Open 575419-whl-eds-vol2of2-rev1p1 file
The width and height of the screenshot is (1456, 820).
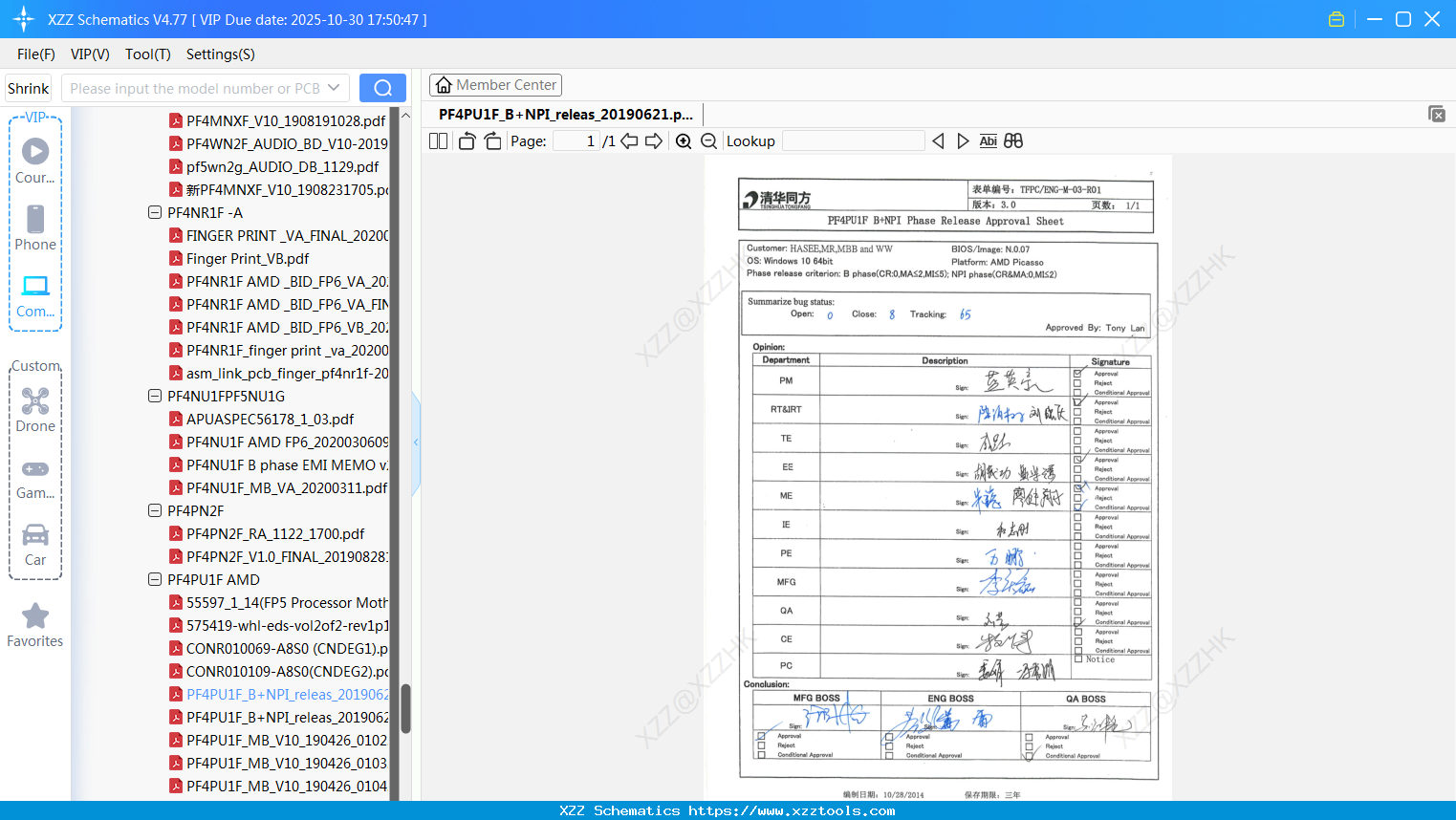278,625
